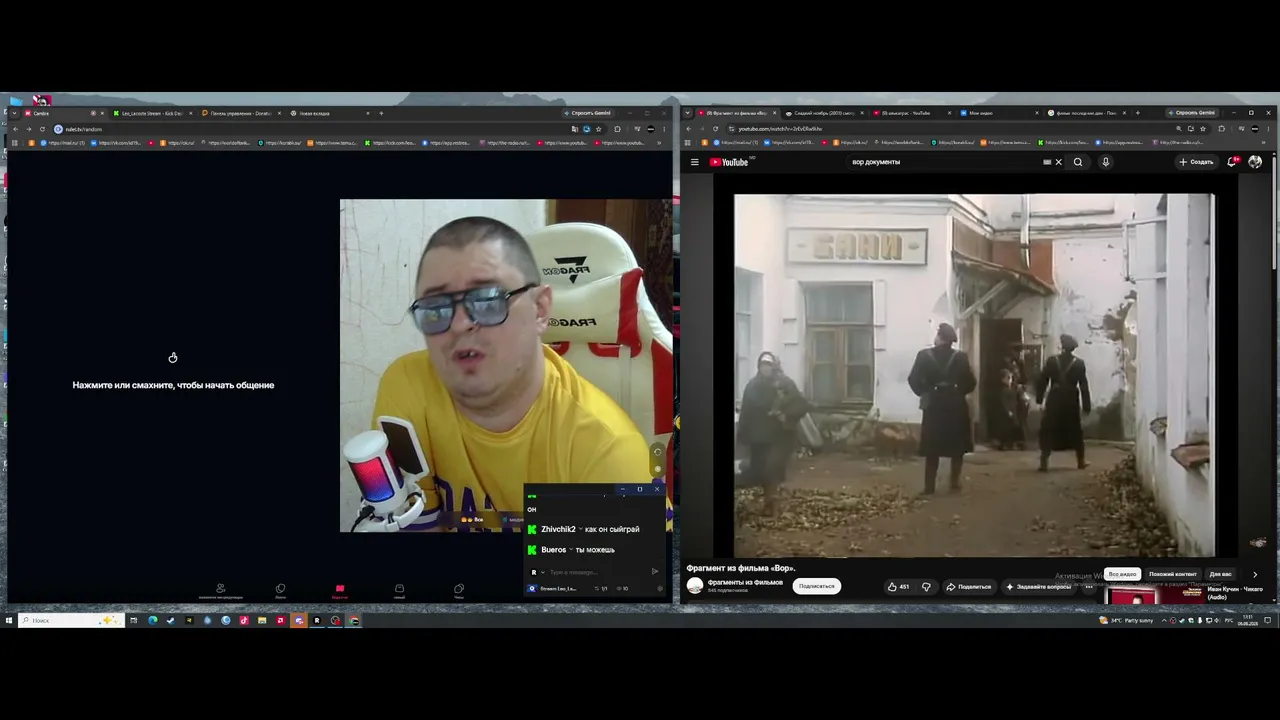
Task: Click Zhivchik2 username in chat
Action: 558,529
